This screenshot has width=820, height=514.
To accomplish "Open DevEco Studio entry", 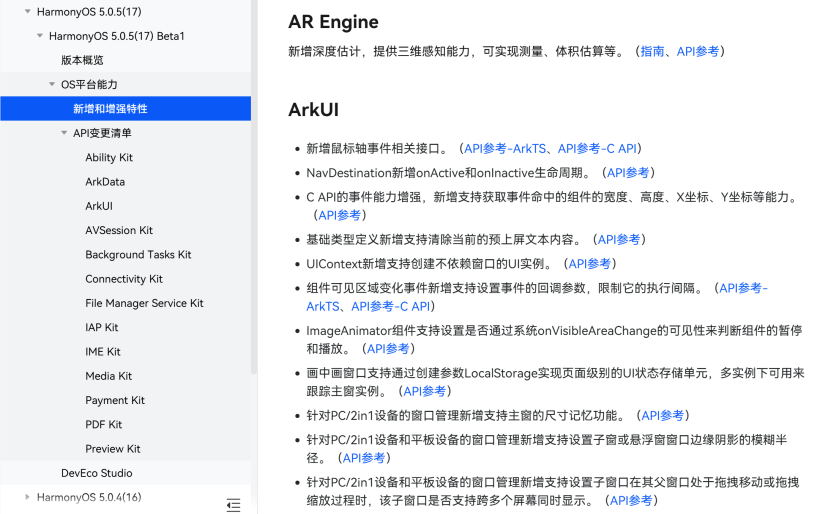I will coord(97,473).
